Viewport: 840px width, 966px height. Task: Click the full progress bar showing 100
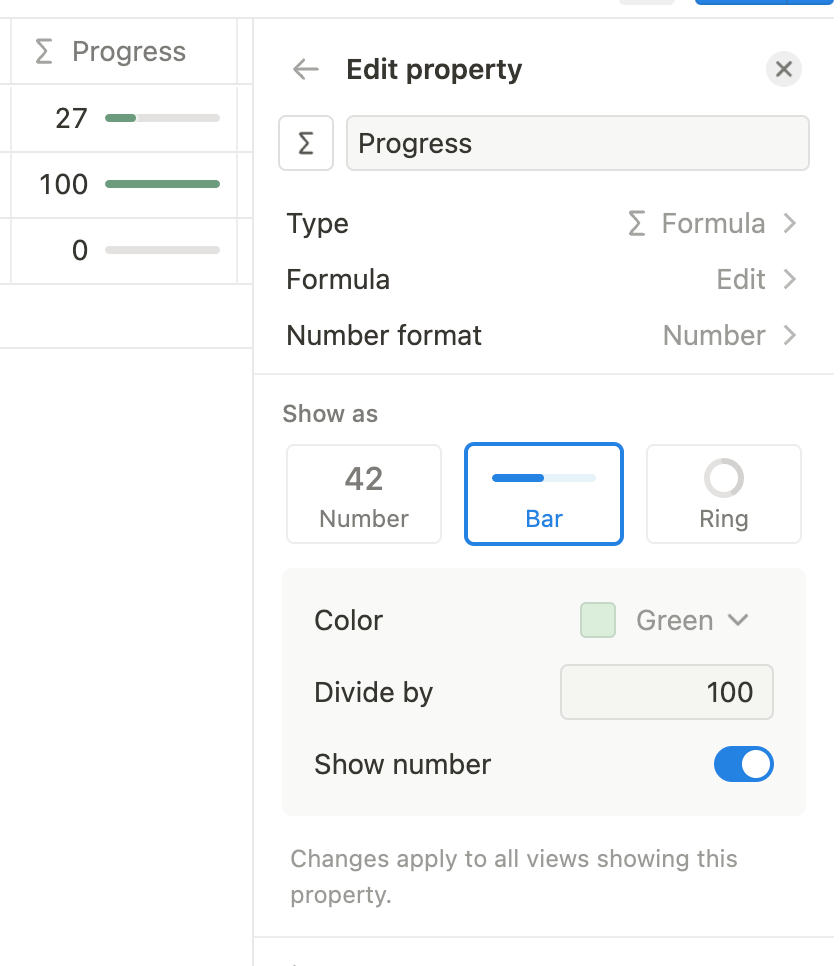point(162,185)
